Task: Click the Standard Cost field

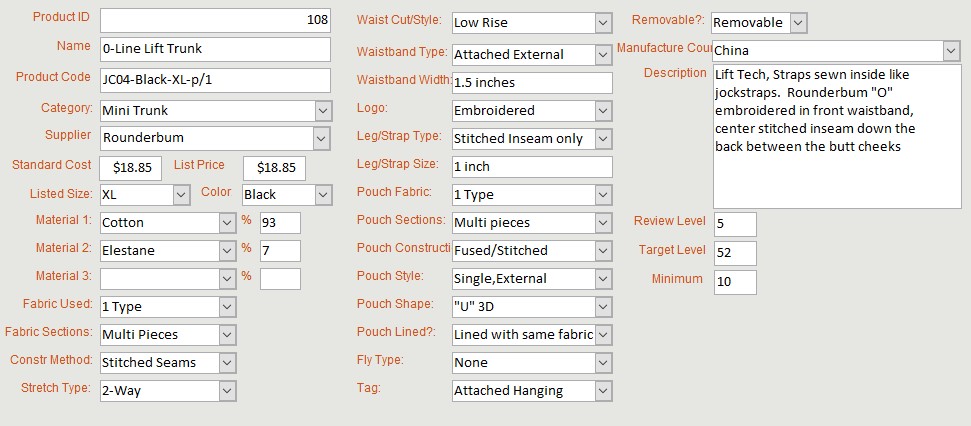Action: (x=130, y=169)
